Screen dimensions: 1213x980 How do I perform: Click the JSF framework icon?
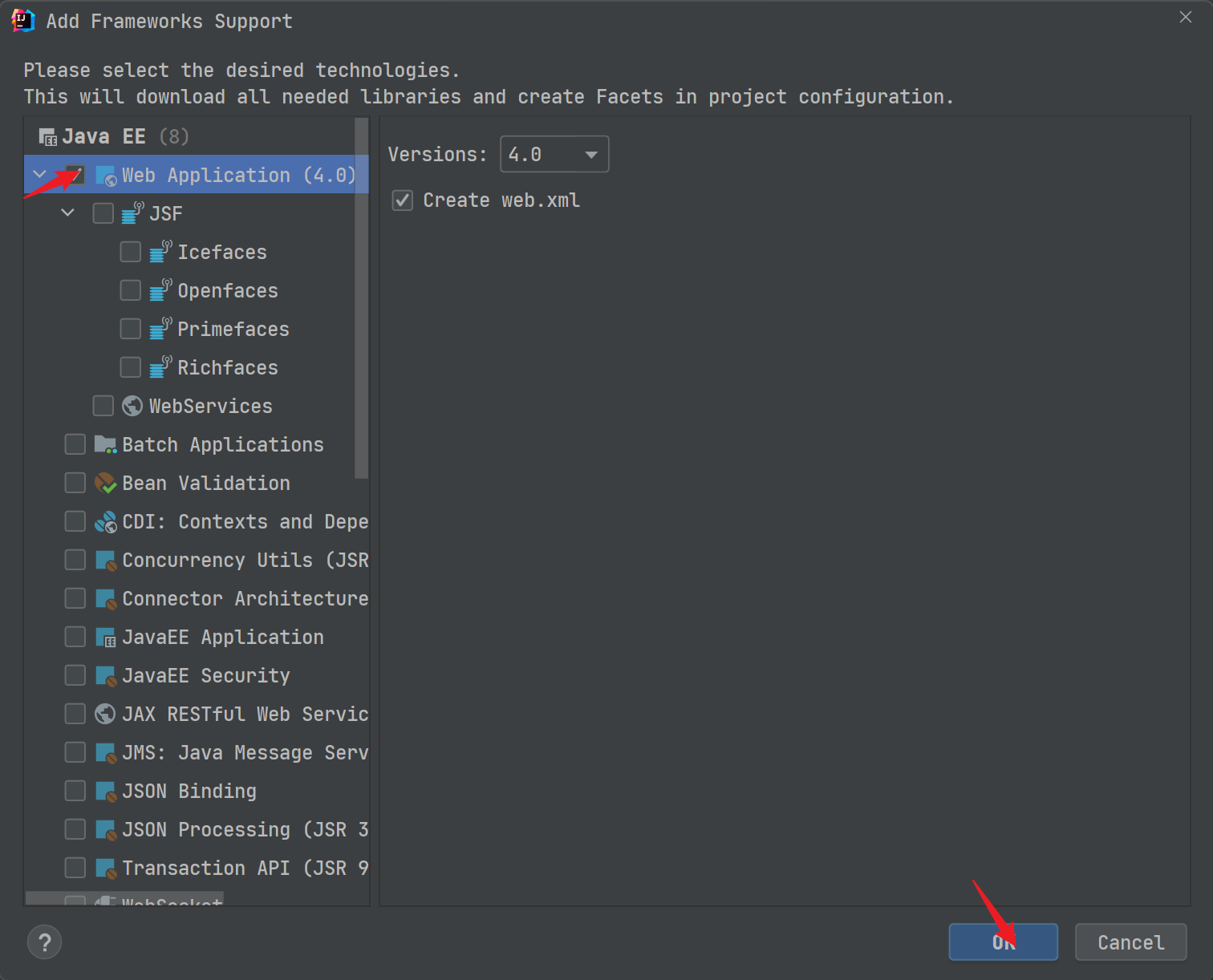click(132, 213)
